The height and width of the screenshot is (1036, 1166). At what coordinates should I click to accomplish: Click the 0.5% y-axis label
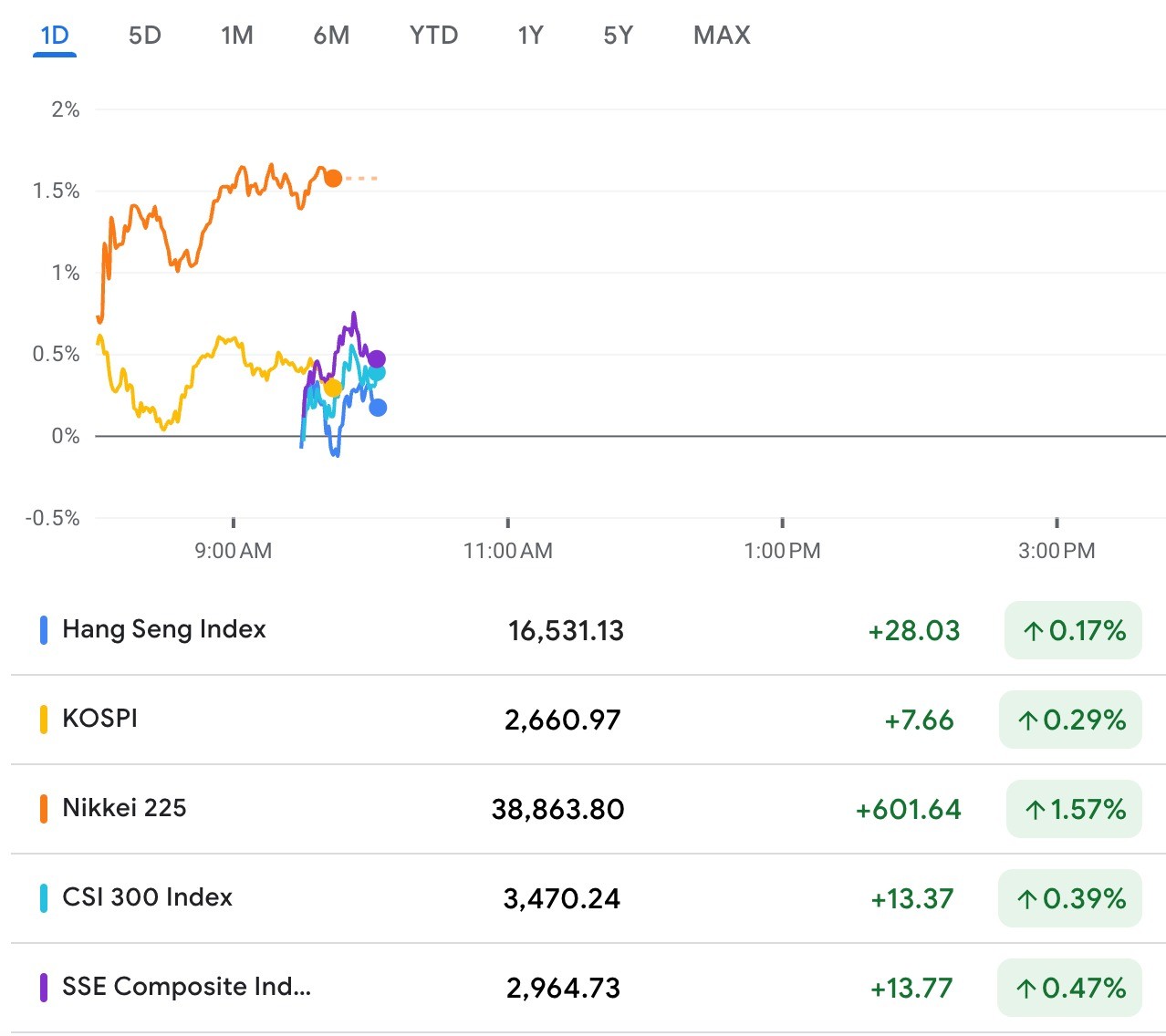(57, 354)
